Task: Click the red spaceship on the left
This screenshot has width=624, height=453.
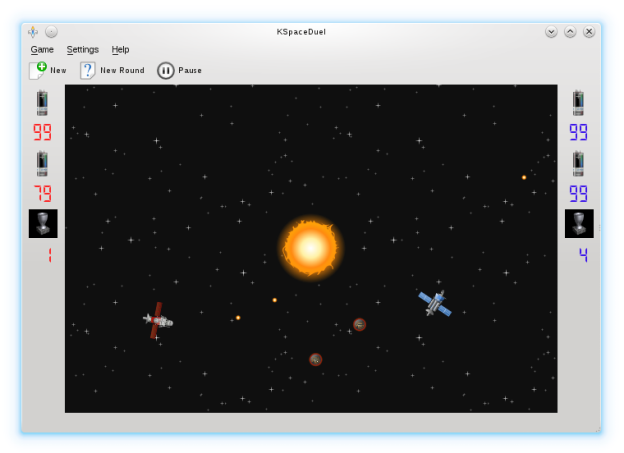Action: click(158, 321)
